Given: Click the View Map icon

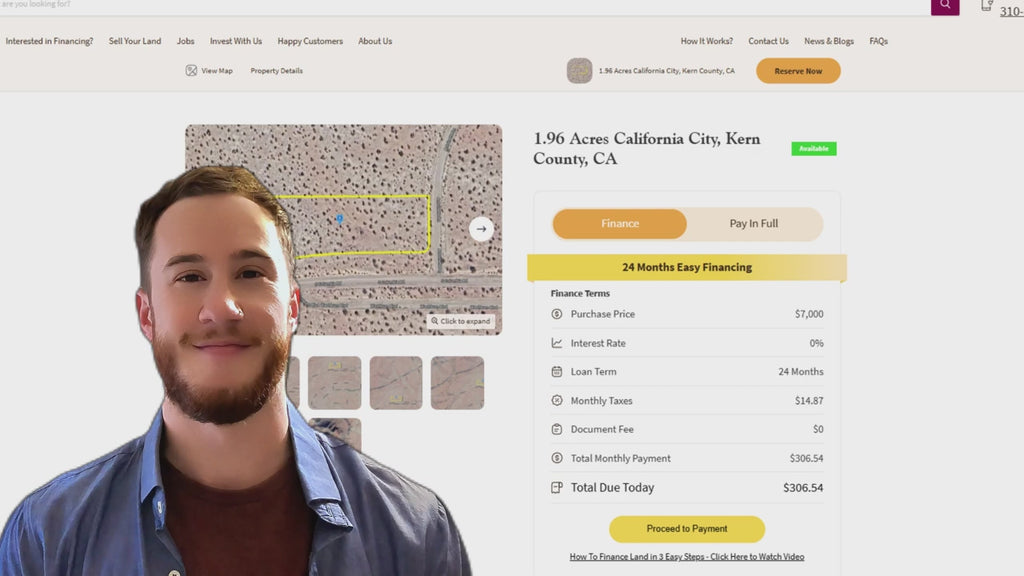Looking at the screenshot, I should click(x=191, y=71).
